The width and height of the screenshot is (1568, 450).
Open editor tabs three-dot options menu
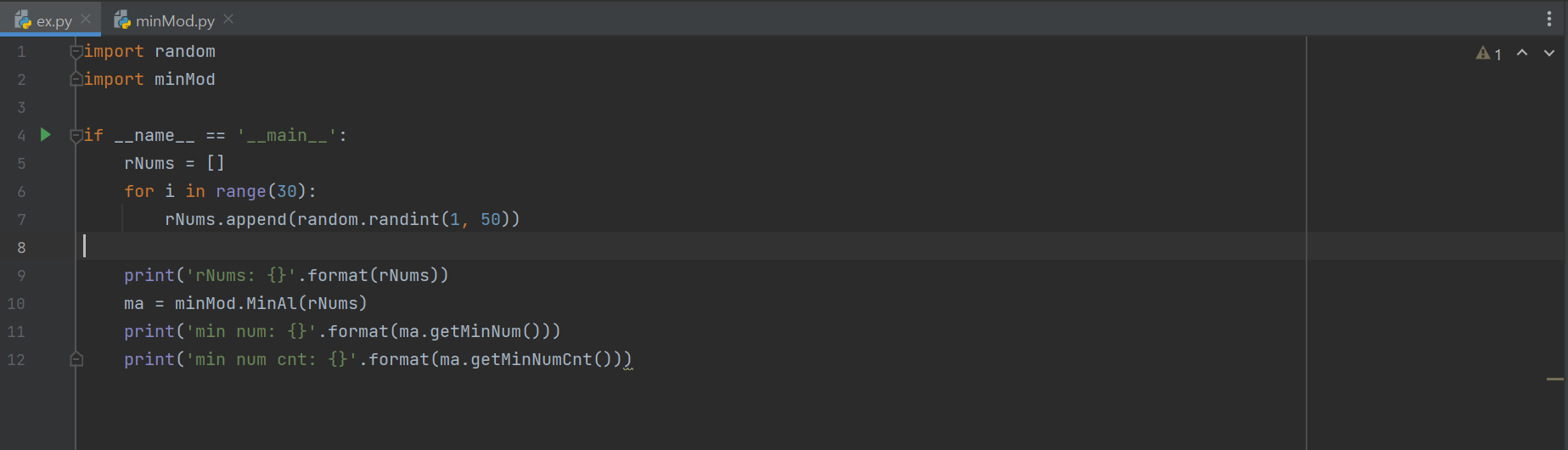tap(1549, 19)
